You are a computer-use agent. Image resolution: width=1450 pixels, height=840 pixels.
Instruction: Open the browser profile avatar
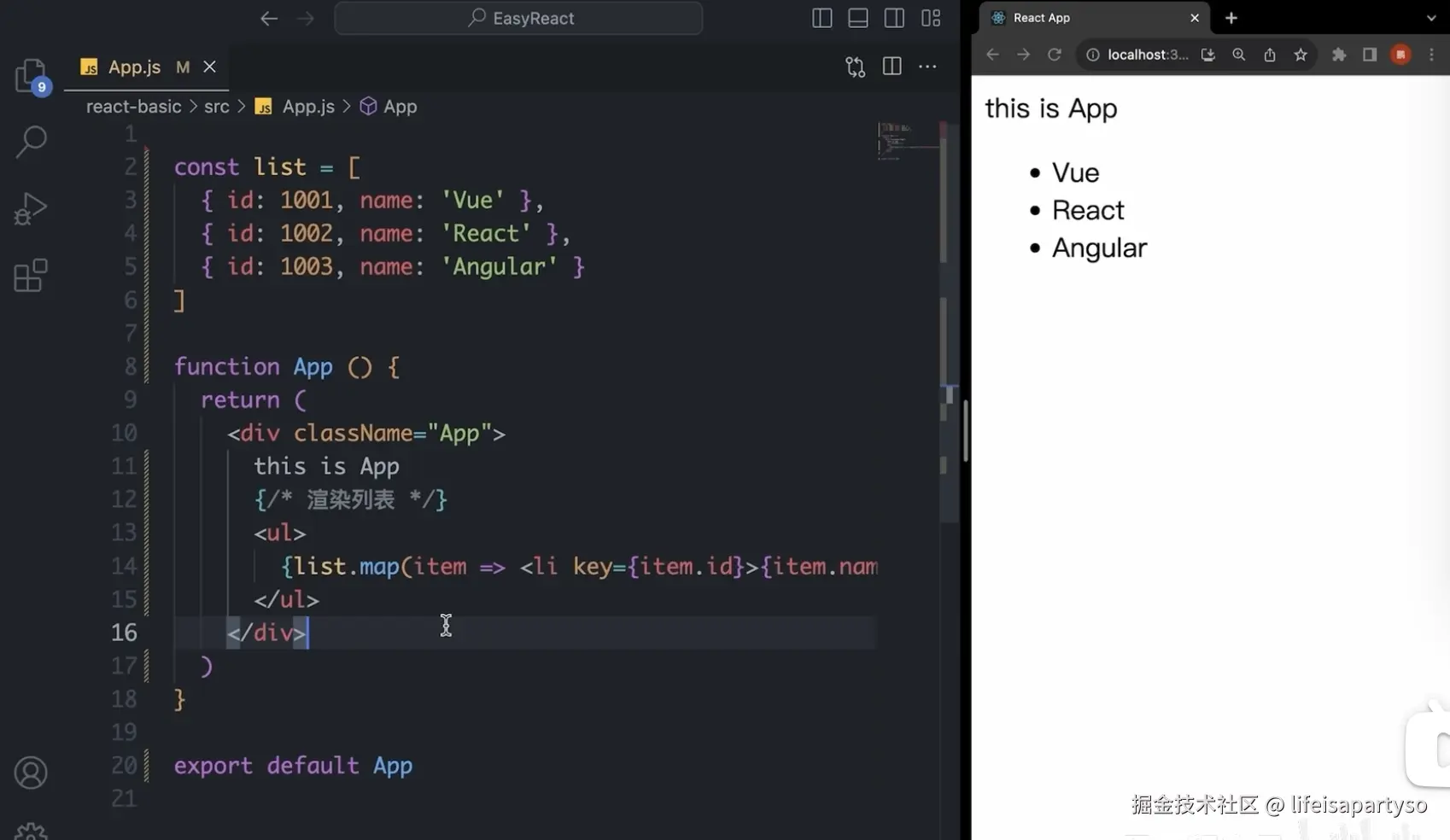[1400, 55]
